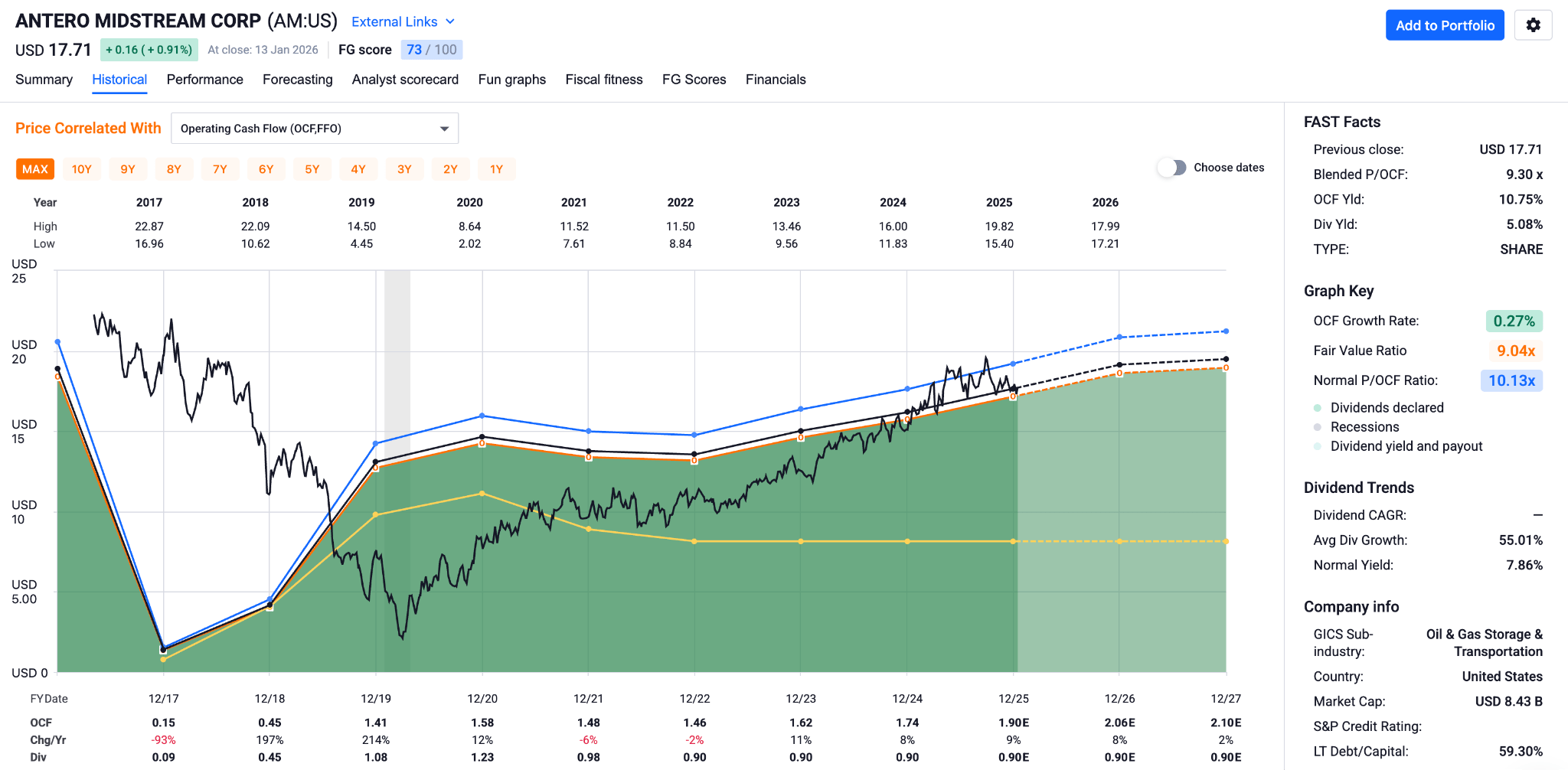
Task: Select the 5Y time range button
Action: pos(312,169)
